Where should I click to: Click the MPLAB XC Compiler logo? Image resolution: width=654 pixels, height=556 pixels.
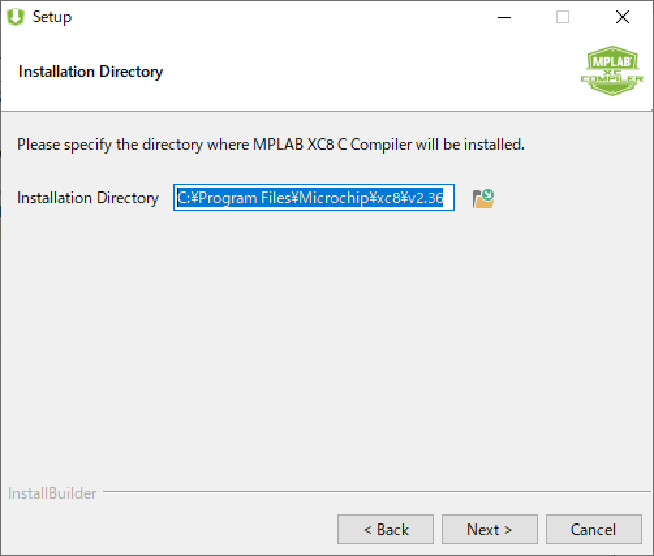[x=612, y=71]
